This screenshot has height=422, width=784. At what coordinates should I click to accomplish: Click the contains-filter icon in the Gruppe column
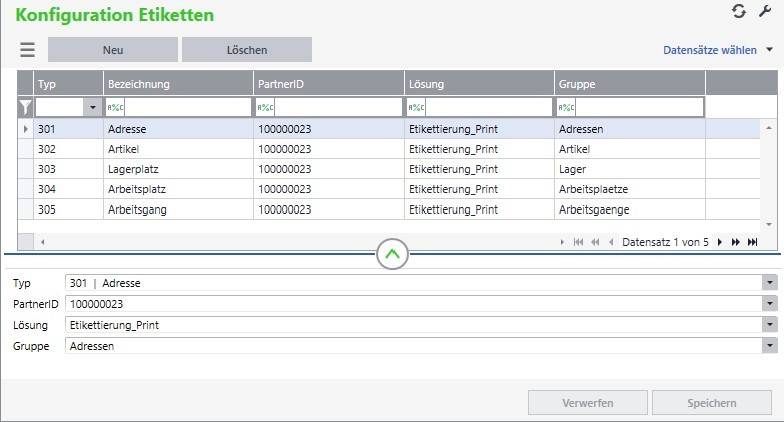click(x=566, y=107)
